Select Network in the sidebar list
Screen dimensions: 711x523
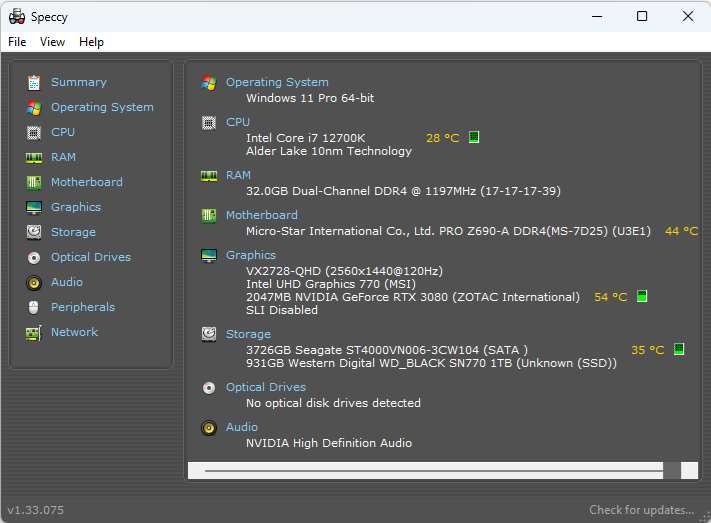(x=74, y=332)
